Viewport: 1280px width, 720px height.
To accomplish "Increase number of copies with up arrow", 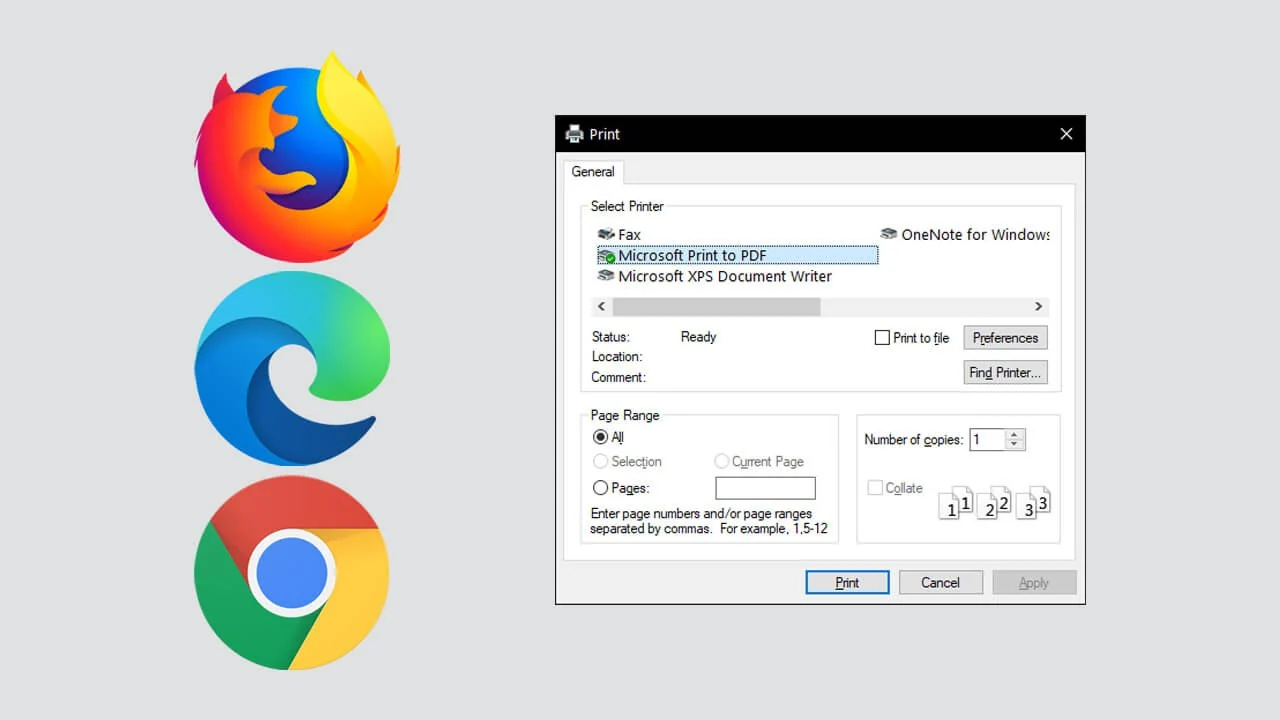I will click(x=1015, y=434).
